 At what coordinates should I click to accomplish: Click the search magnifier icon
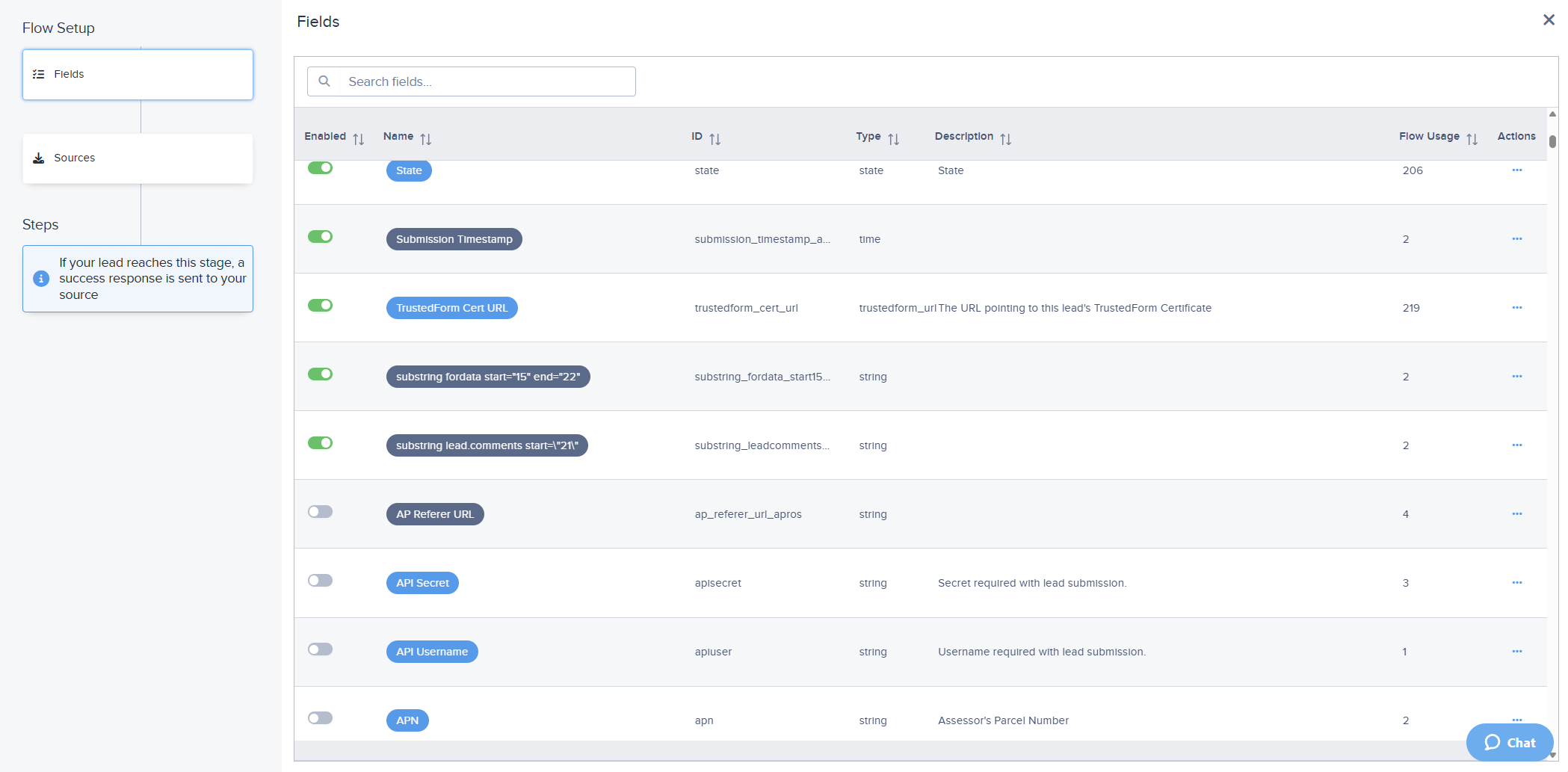coord(324,81)
